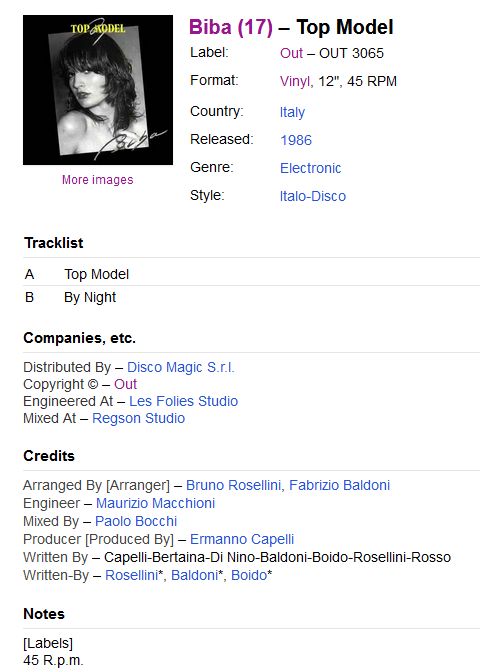Open the Les Folies Studio link
Image resolution: width=480 pixels, height=672 pixels.
183,401
